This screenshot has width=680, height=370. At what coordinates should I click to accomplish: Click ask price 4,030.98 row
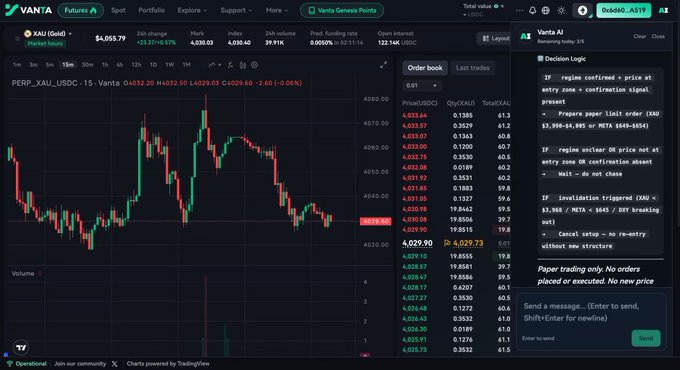pos(456,209)
